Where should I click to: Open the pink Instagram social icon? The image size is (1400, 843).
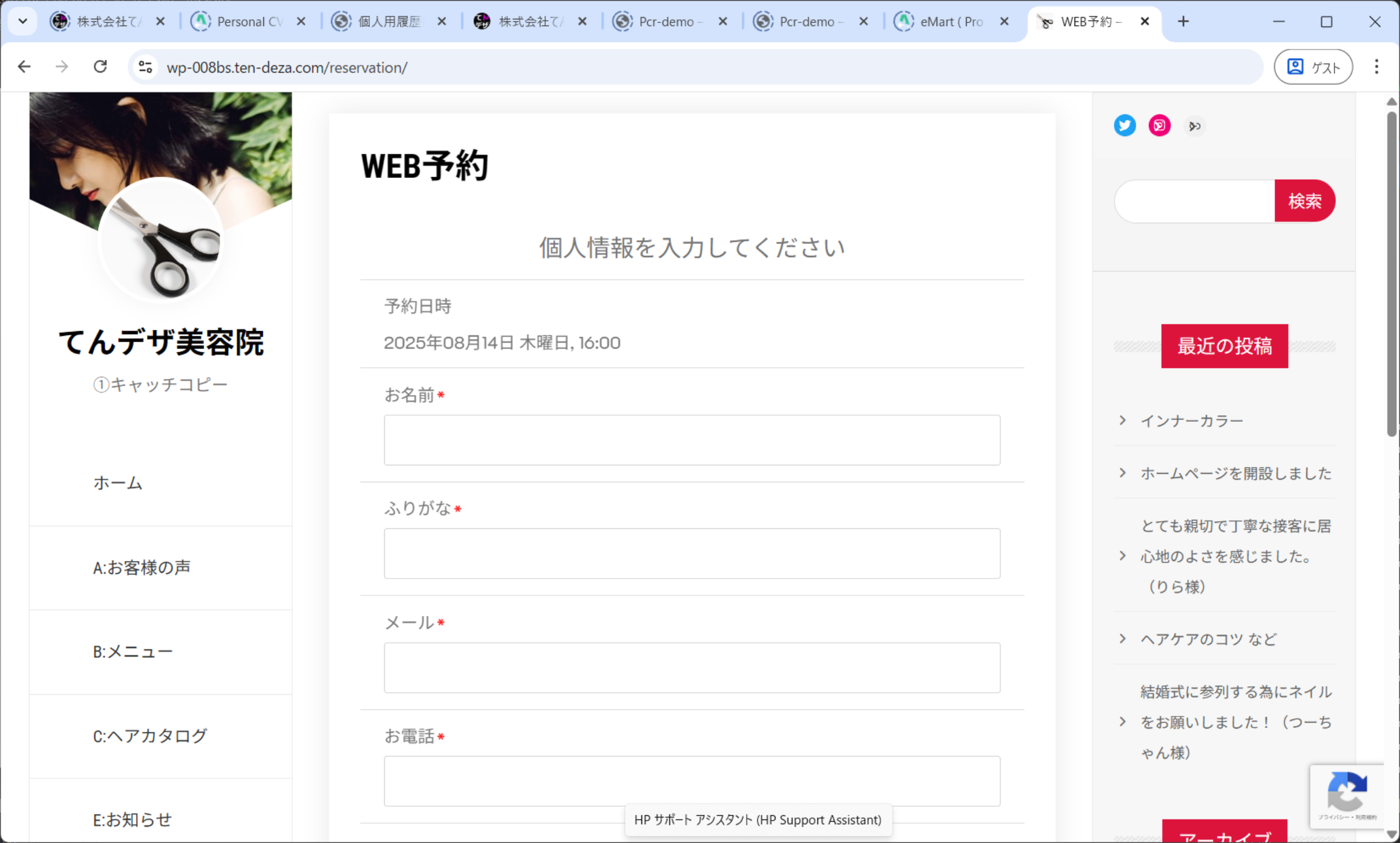(x=1159, y=126)
